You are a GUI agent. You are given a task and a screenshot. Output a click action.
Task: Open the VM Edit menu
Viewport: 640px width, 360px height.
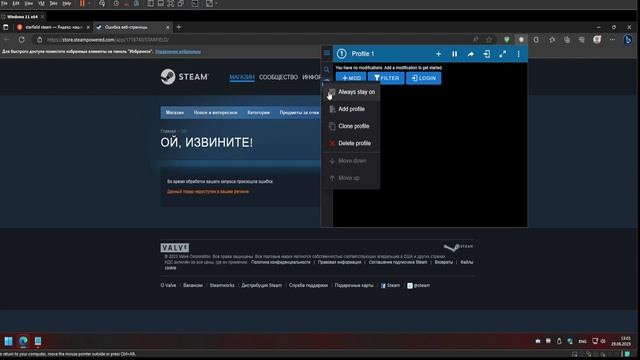pyautogui.click(x=16, y=3)
